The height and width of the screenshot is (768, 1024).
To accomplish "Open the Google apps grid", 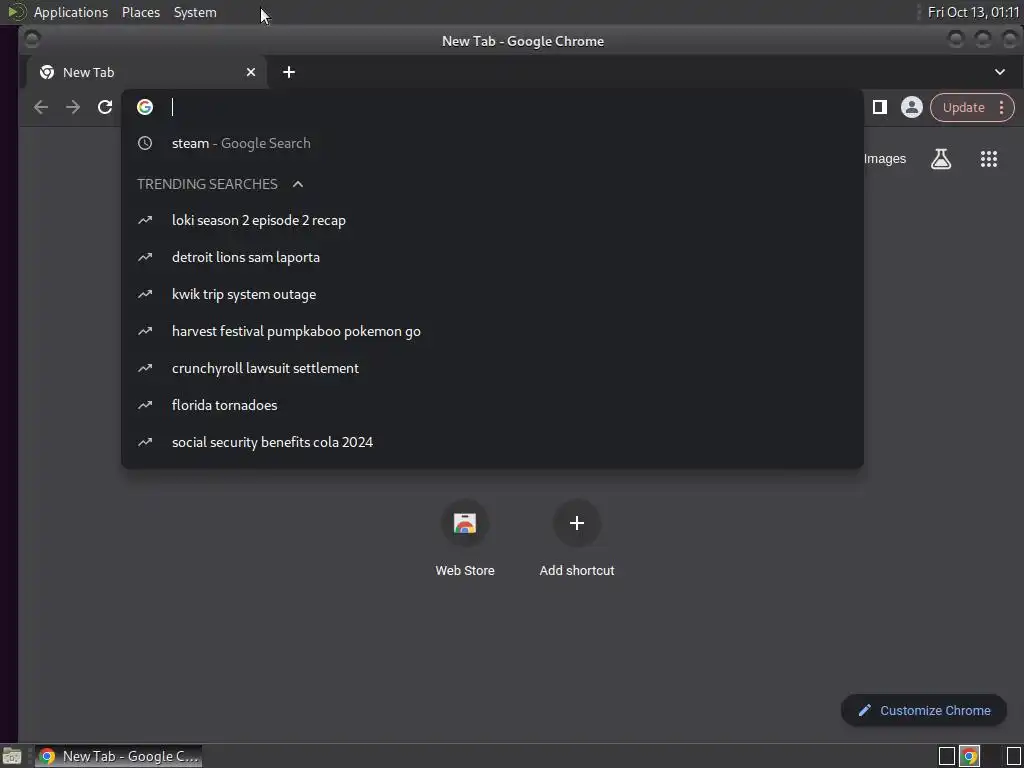I will [989, 159].
